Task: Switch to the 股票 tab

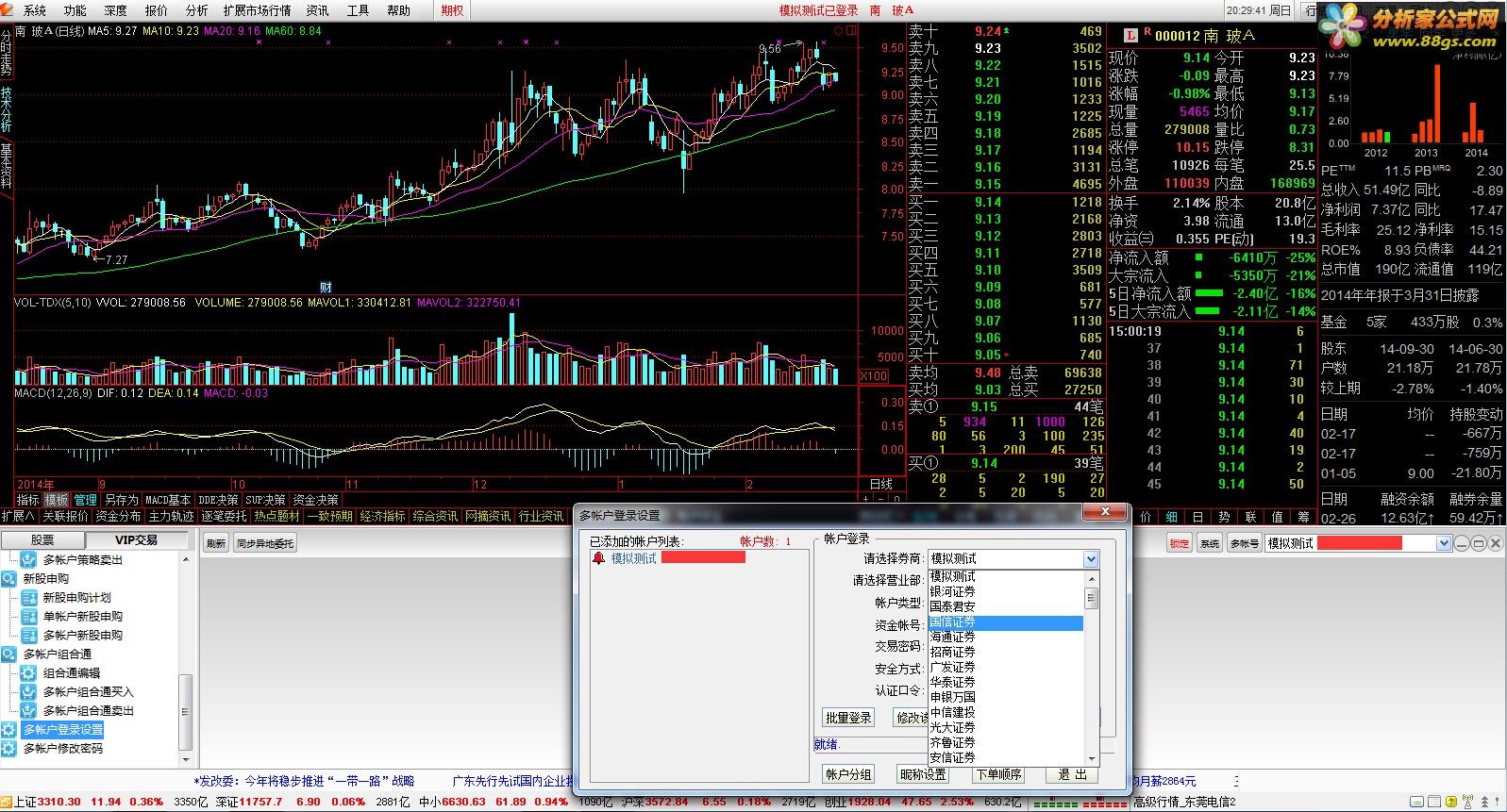Action: coord(42,540)
